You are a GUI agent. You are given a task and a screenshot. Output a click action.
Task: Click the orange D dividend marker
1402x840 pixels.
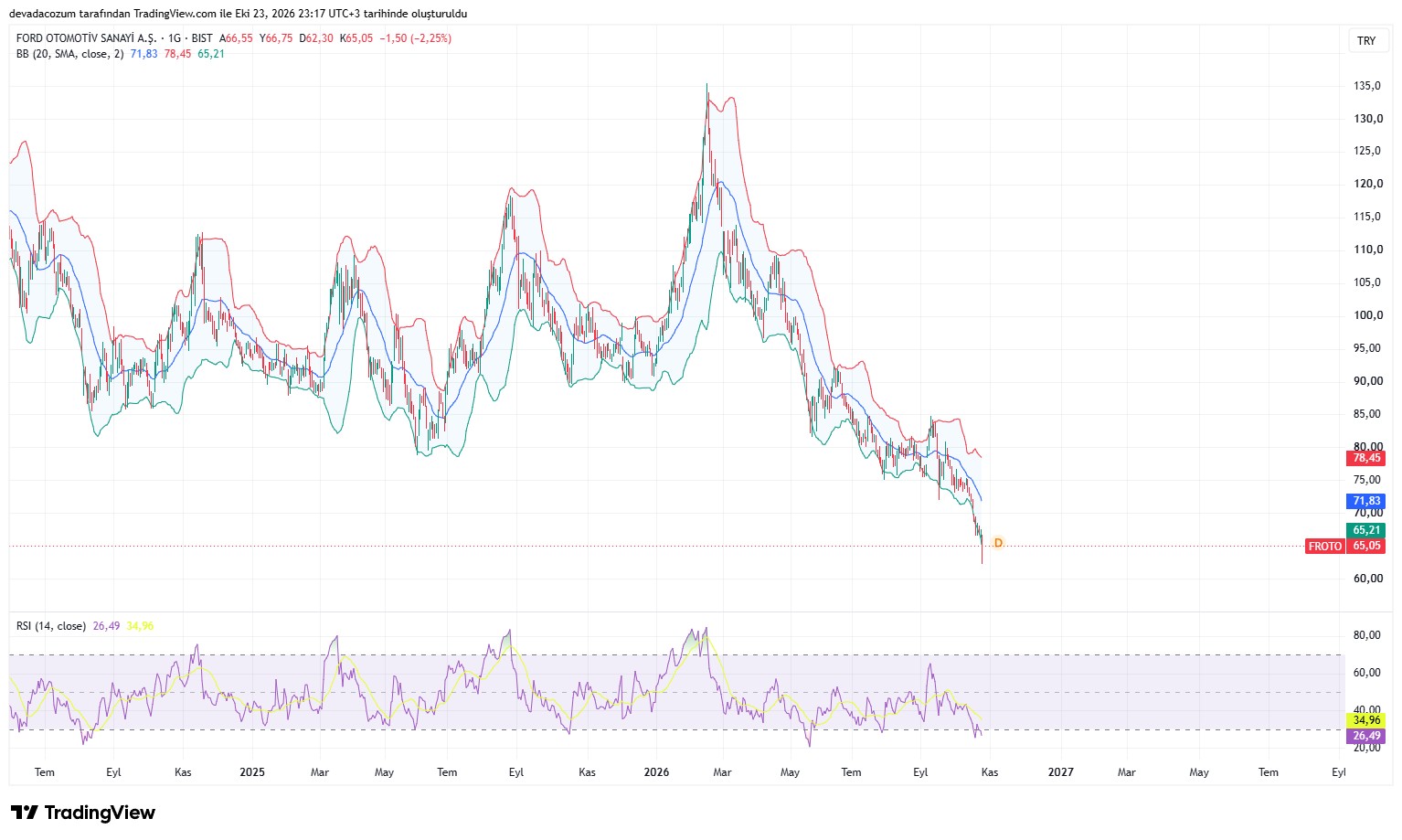click(x=998, y=543)
